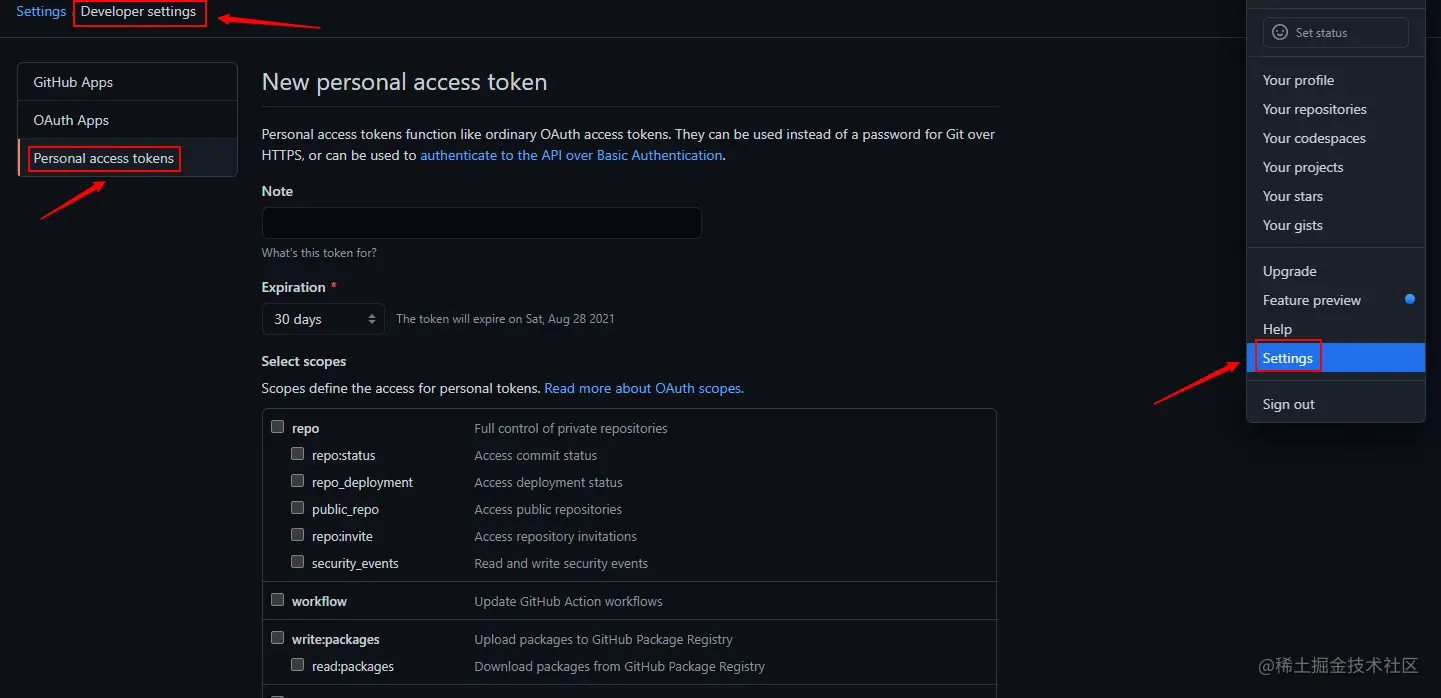Click the smiley icon in Set status
This screenshot has height=698, width=1441.
pos(1279,32)
